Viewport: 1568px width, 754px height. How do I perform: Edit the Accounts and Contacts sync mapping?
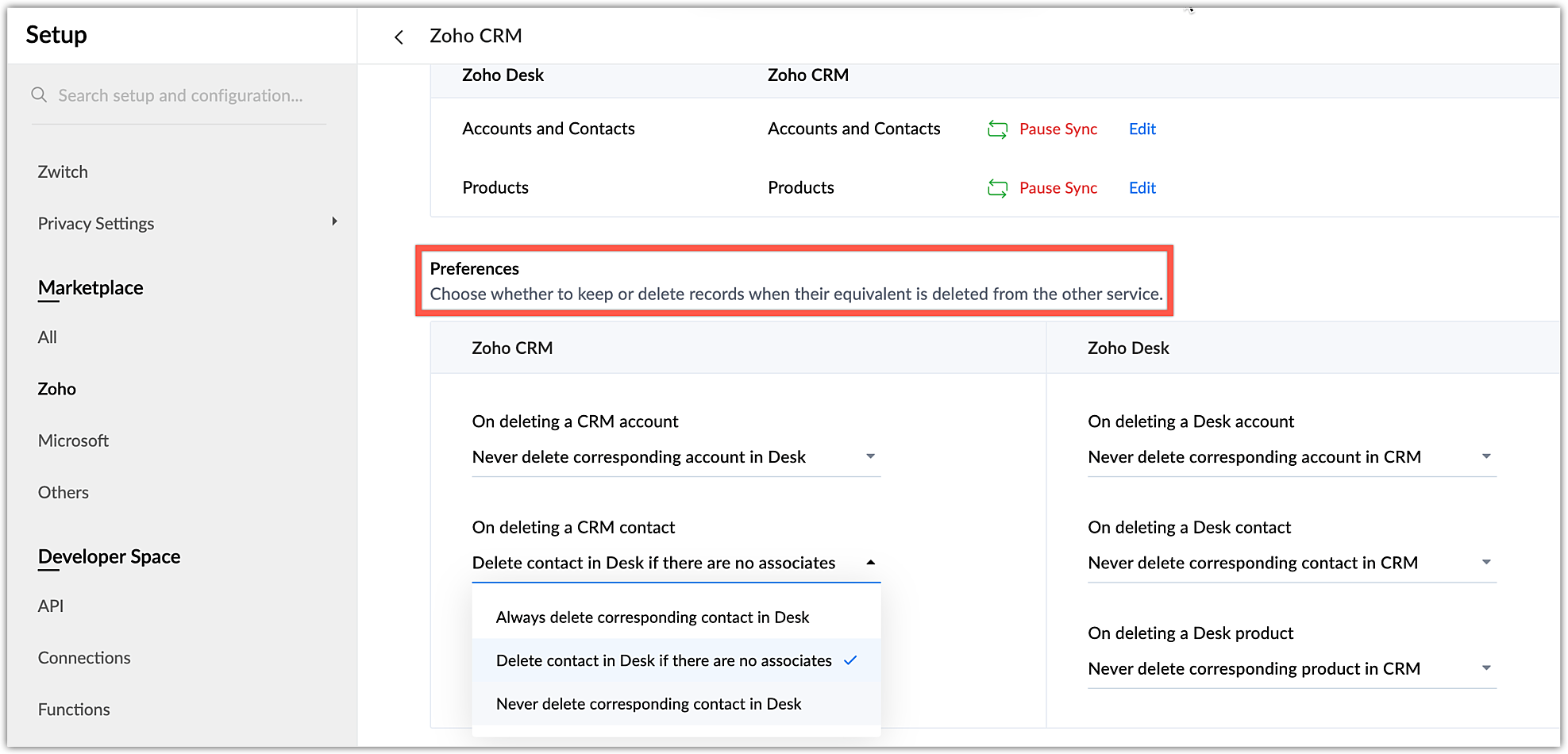pyautogui.click(x=1142, y=129)
